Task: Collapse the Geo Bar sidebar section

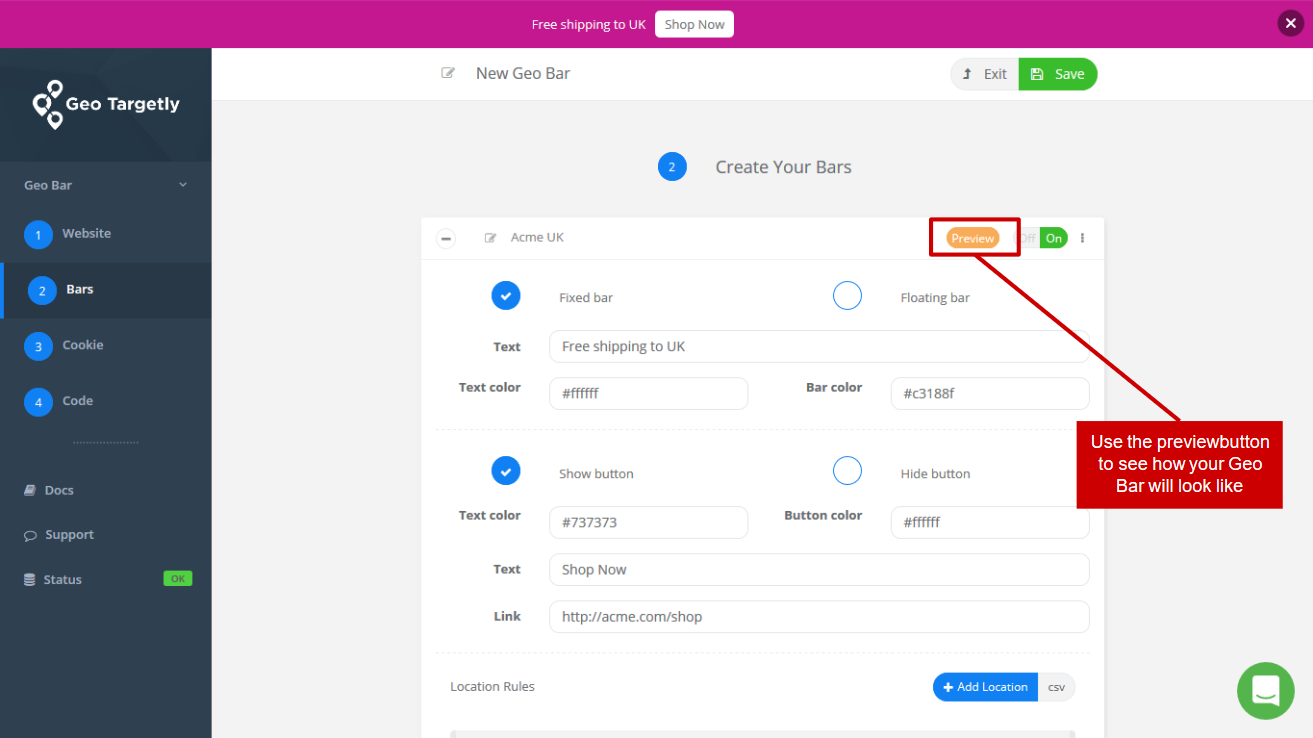Action: [x=182, y=184]
